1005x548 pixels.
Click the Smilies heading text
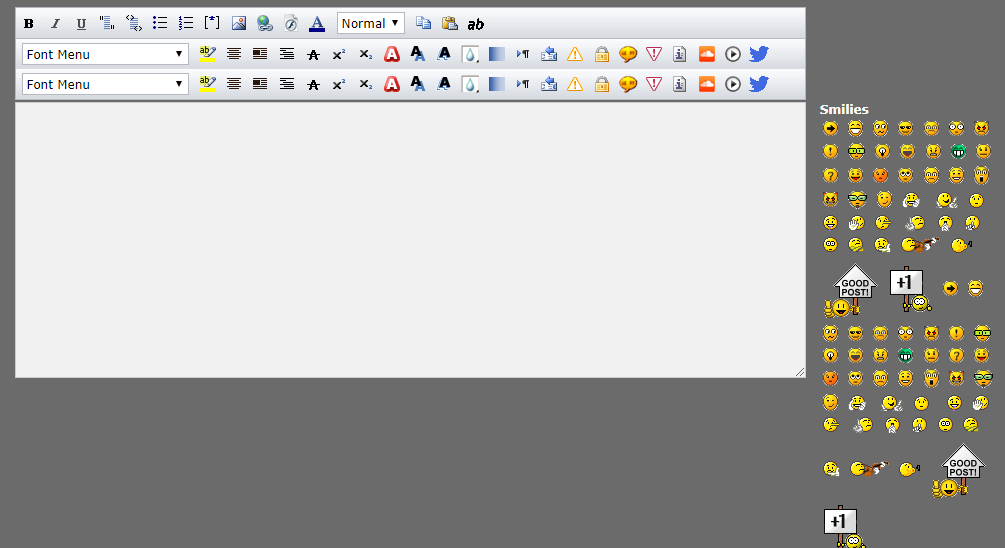click(x=844, y=109)
